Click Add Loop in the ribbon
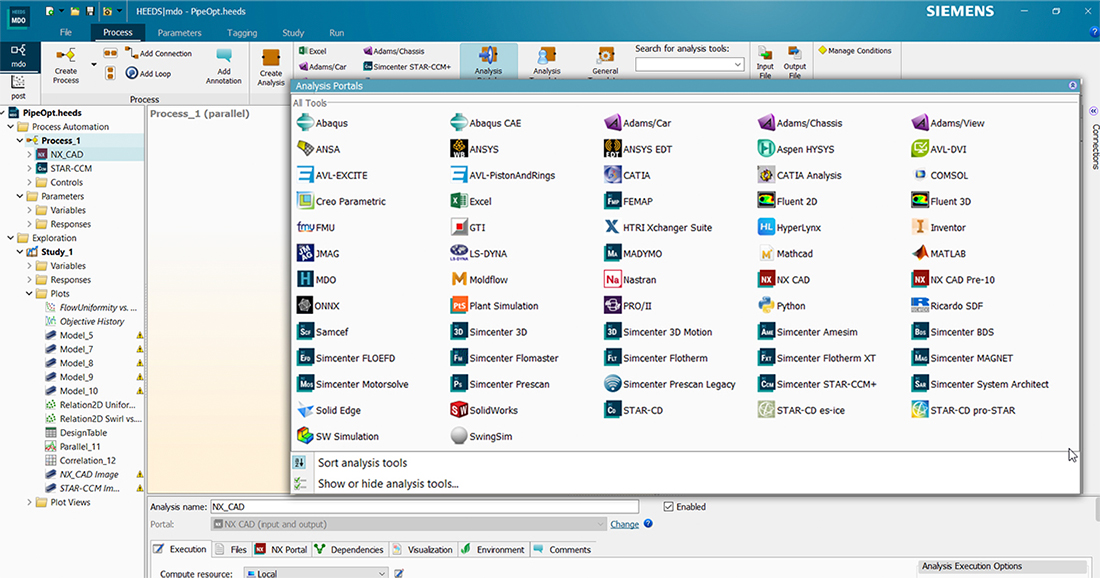1100x578 pixels. [148, 73]
